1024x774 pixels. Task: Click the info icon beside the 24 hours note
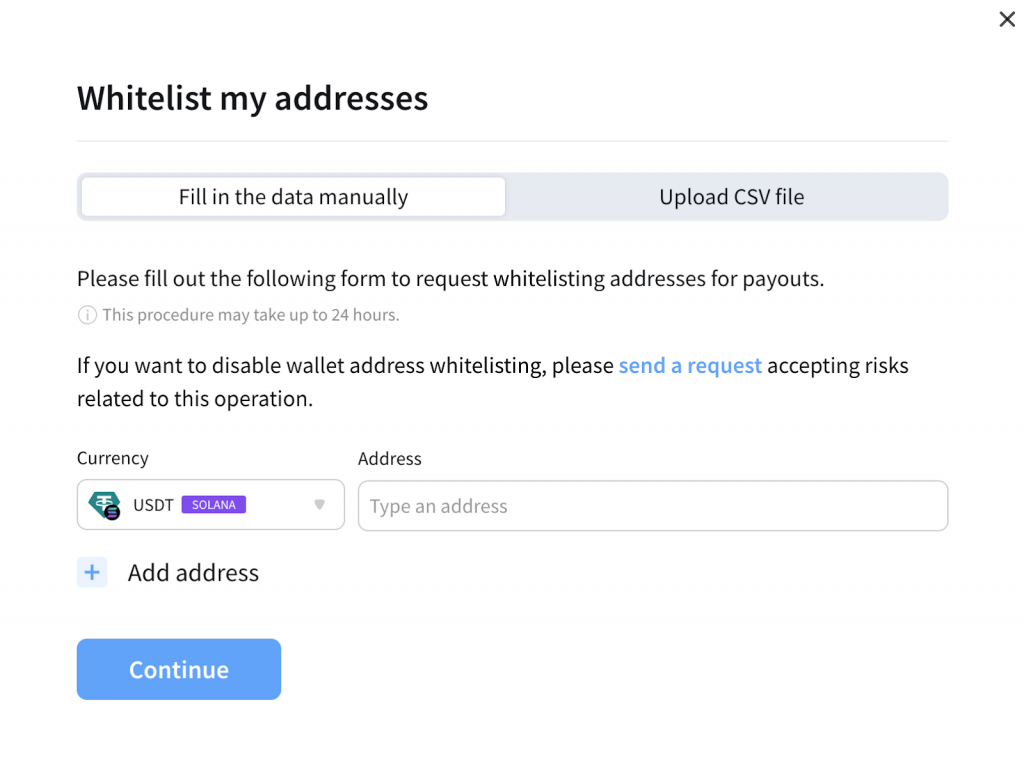click(87, 315)
